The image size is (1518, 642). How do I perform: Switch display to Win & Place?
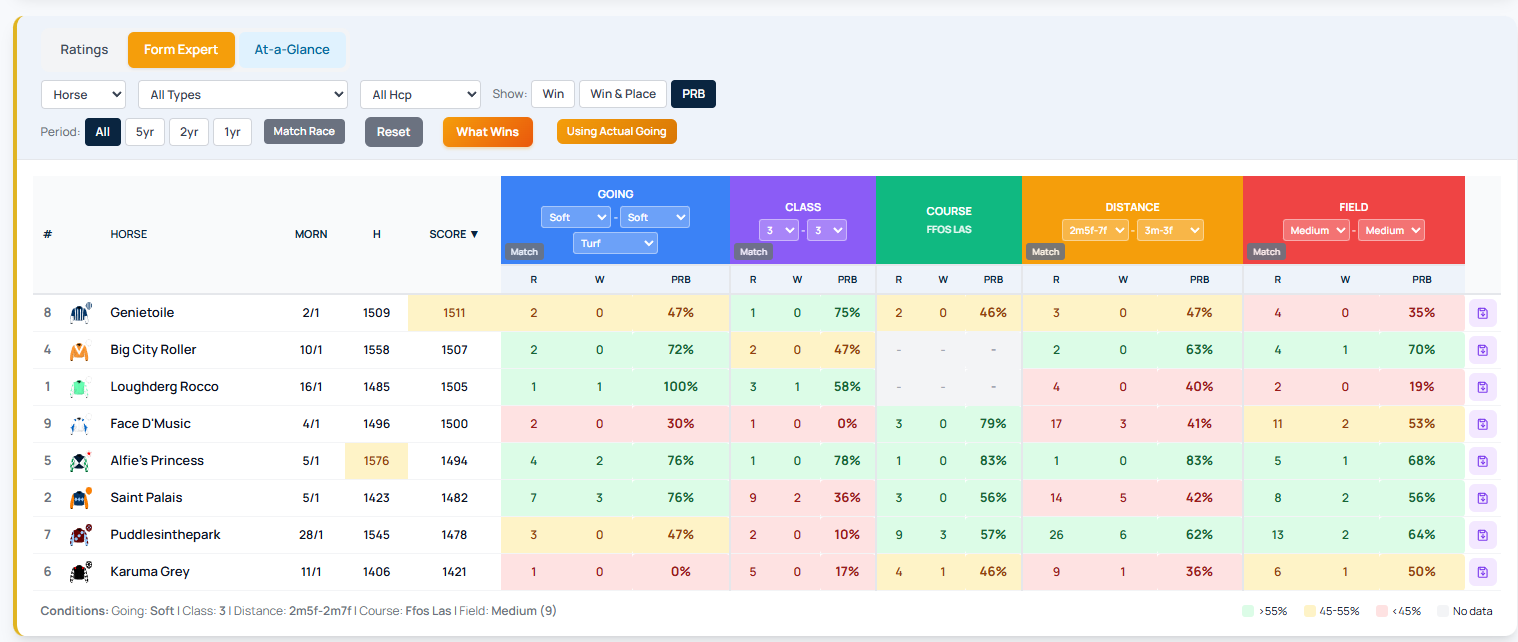[623, 94]
